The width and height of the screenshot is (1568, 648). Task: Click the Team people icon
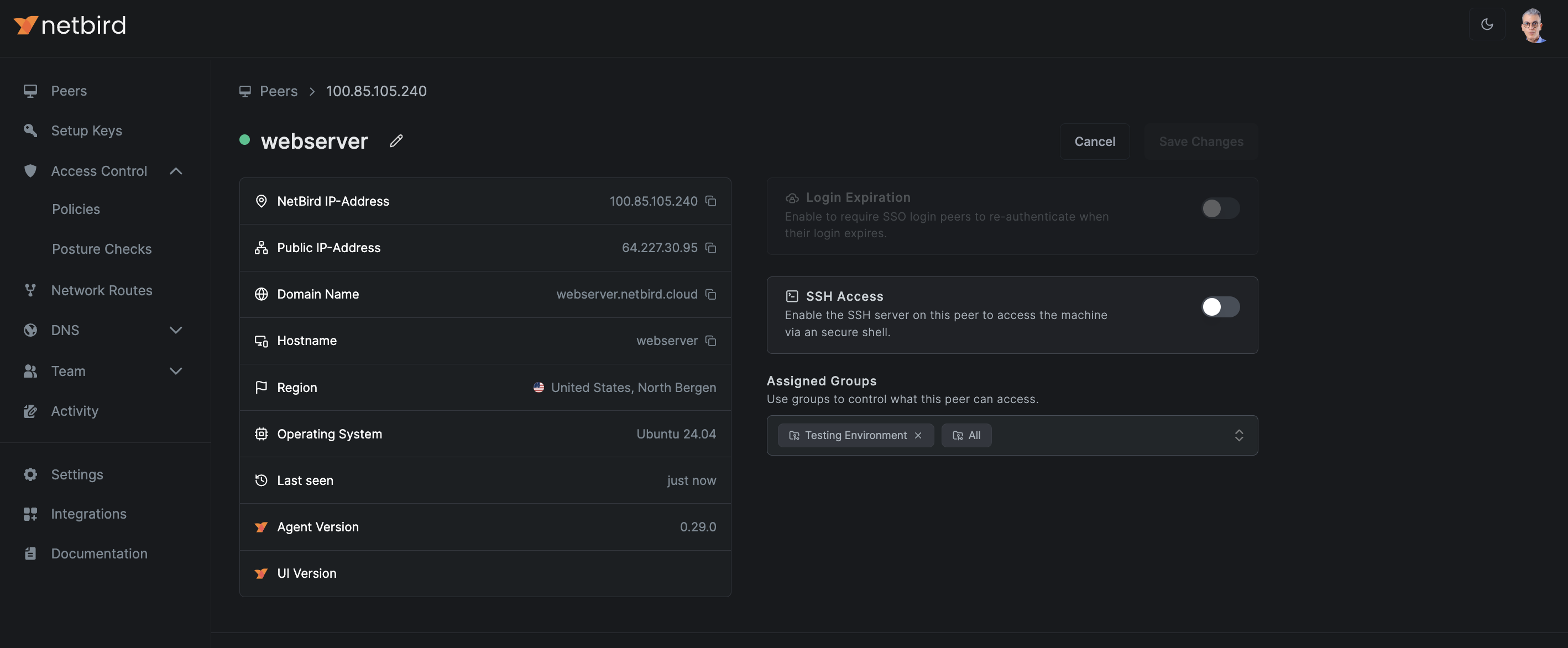click(x=30, y=371)
